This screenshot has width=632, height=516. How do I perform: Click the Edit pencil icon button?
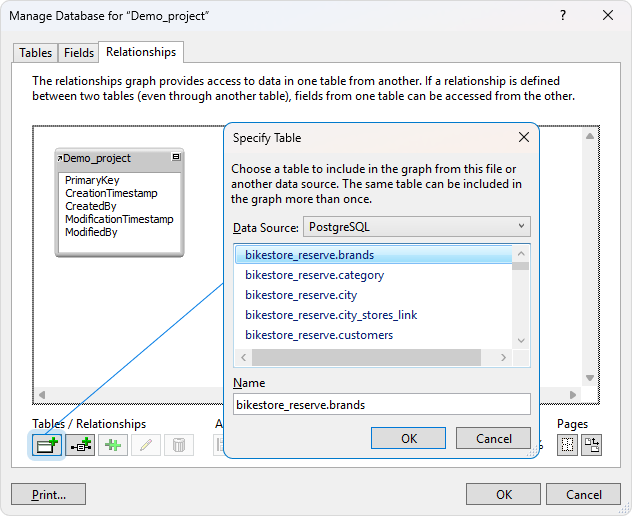click(x=146, y=445)
